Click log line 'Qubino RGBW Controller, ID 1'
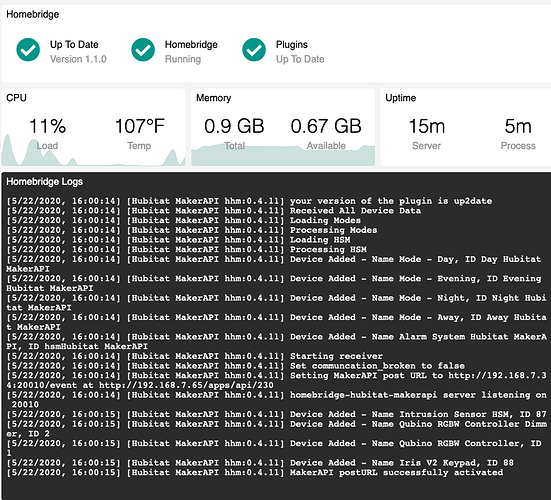 coord(274,448)
